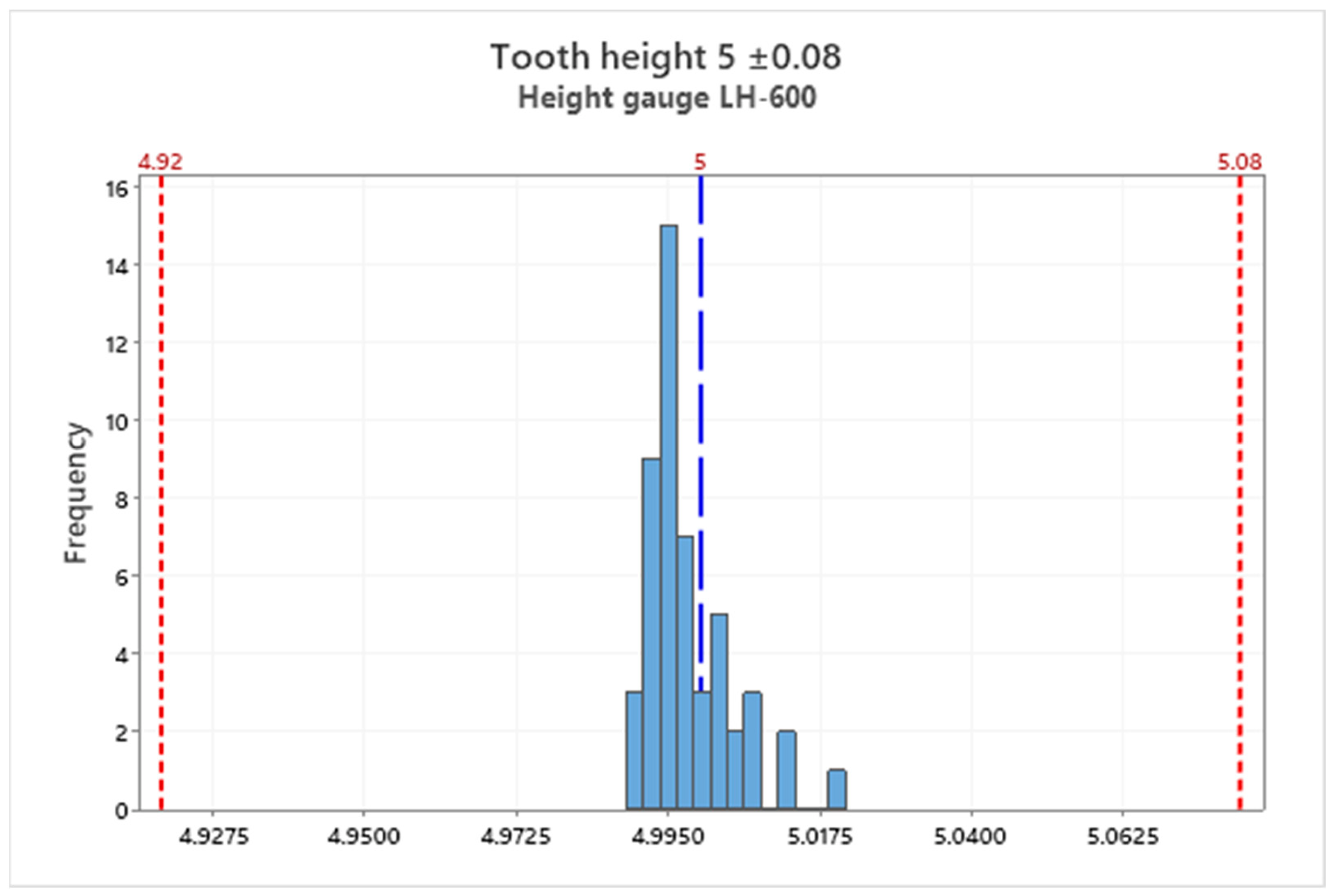Select the isolated bar with frequency 2
This screenshot has width=1333, height=896.
(786, 770)
